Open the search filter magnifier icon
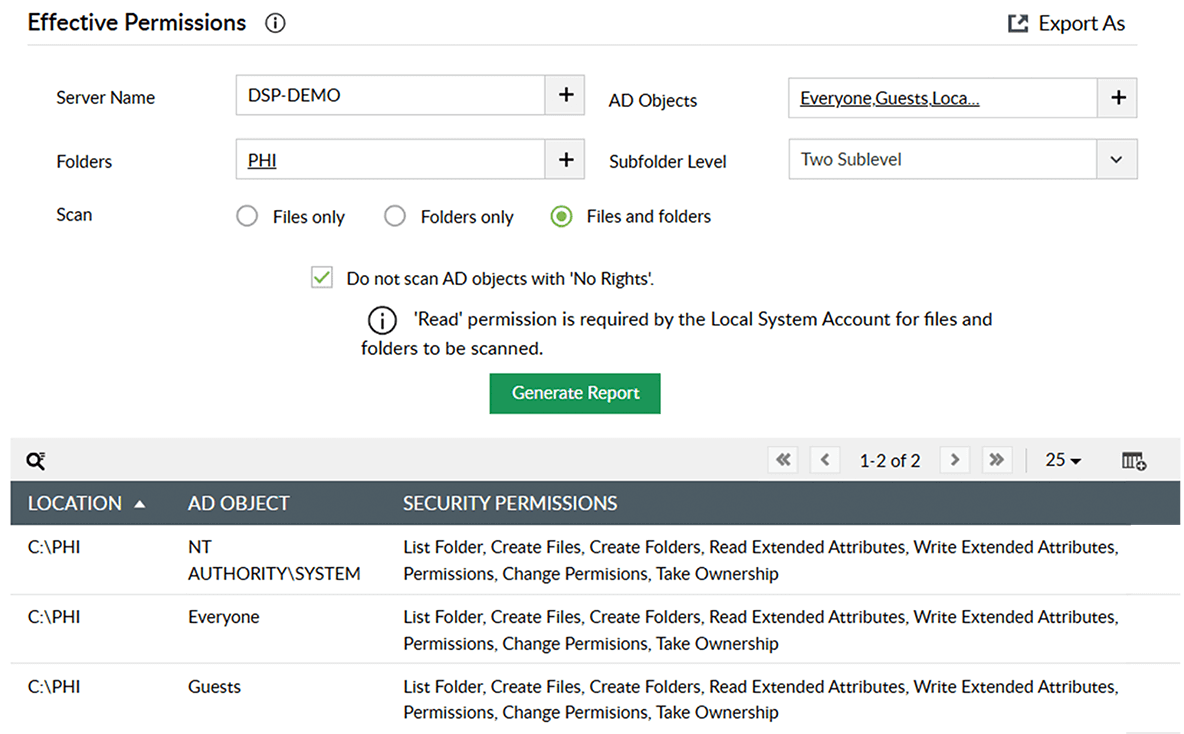1184x734 pixels. click(36, 461)
